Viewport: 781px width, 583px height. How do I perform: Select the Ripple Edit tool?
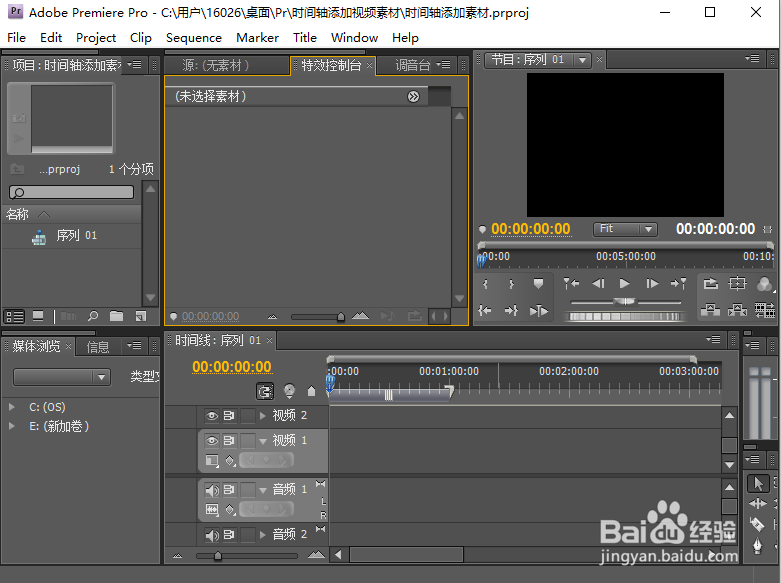coord(758,504)
